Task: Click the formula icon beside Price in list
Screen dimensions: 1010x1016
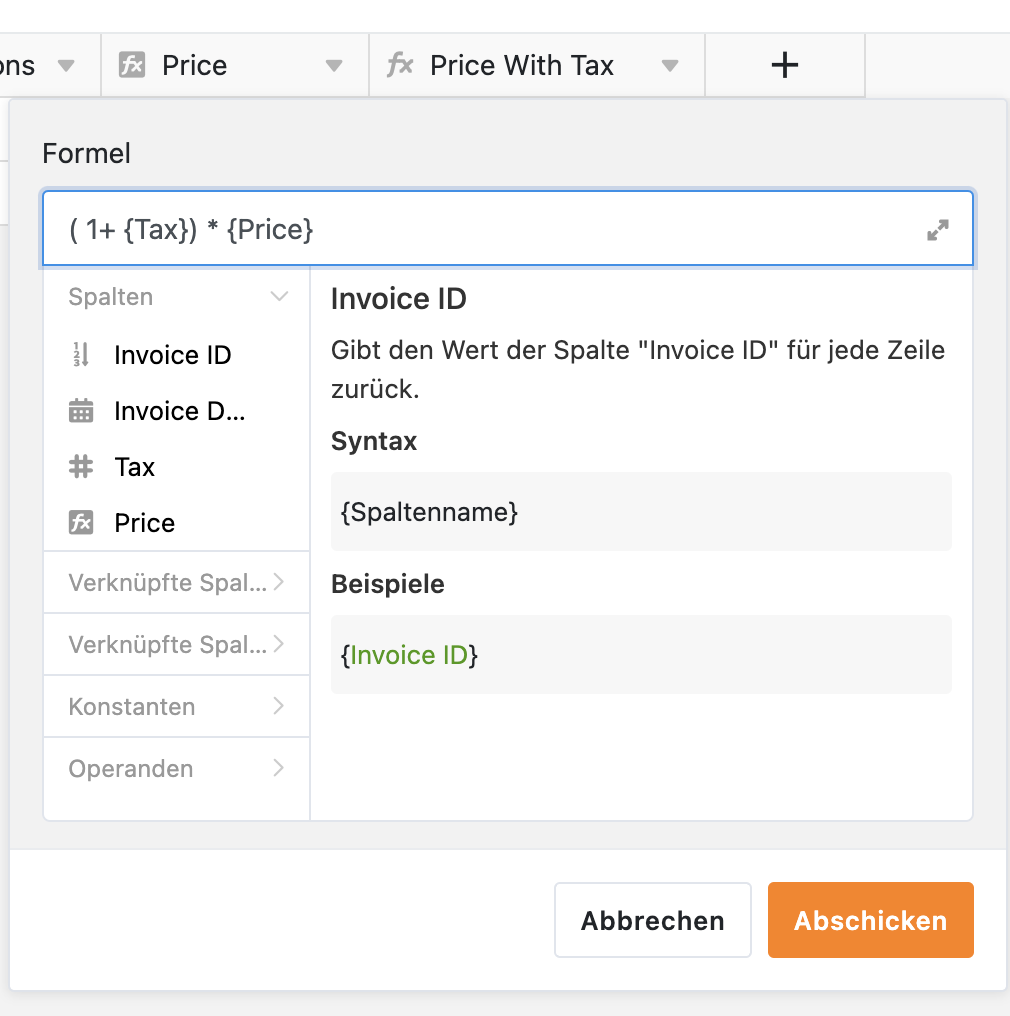Action: pyautogui.click(x=81, y=522)
